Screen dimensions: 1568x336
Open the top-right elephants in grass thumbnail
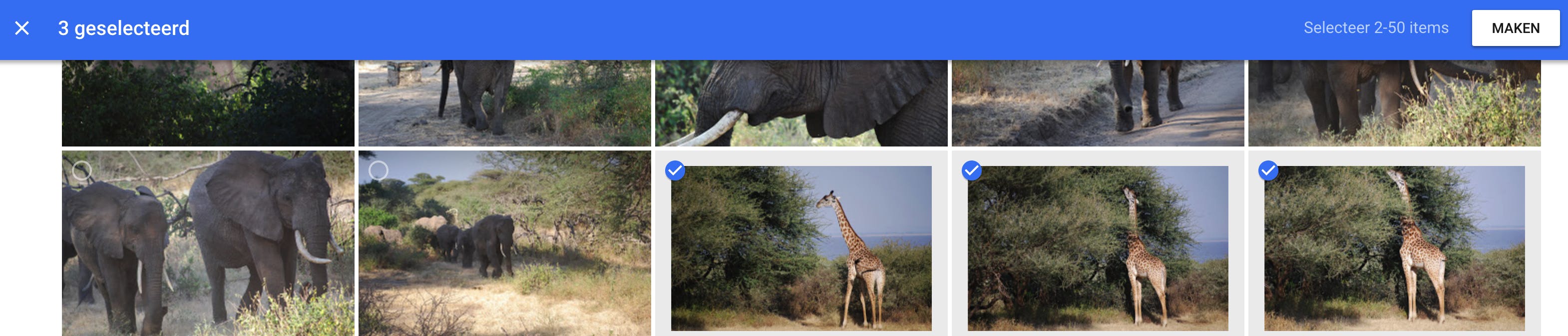click(x=1394, y=103)
